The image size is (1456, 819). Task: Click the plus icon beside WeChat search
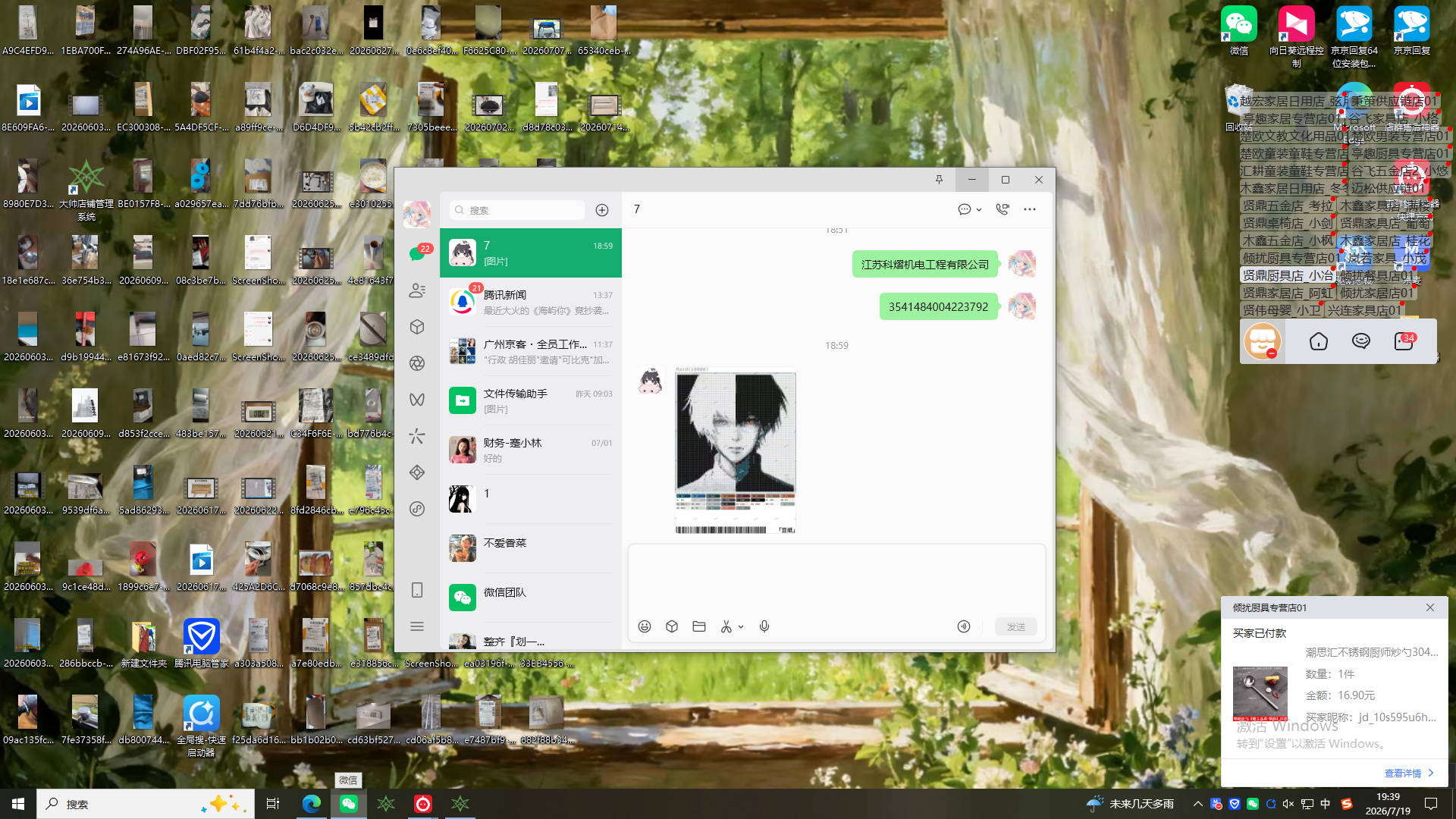602,210
